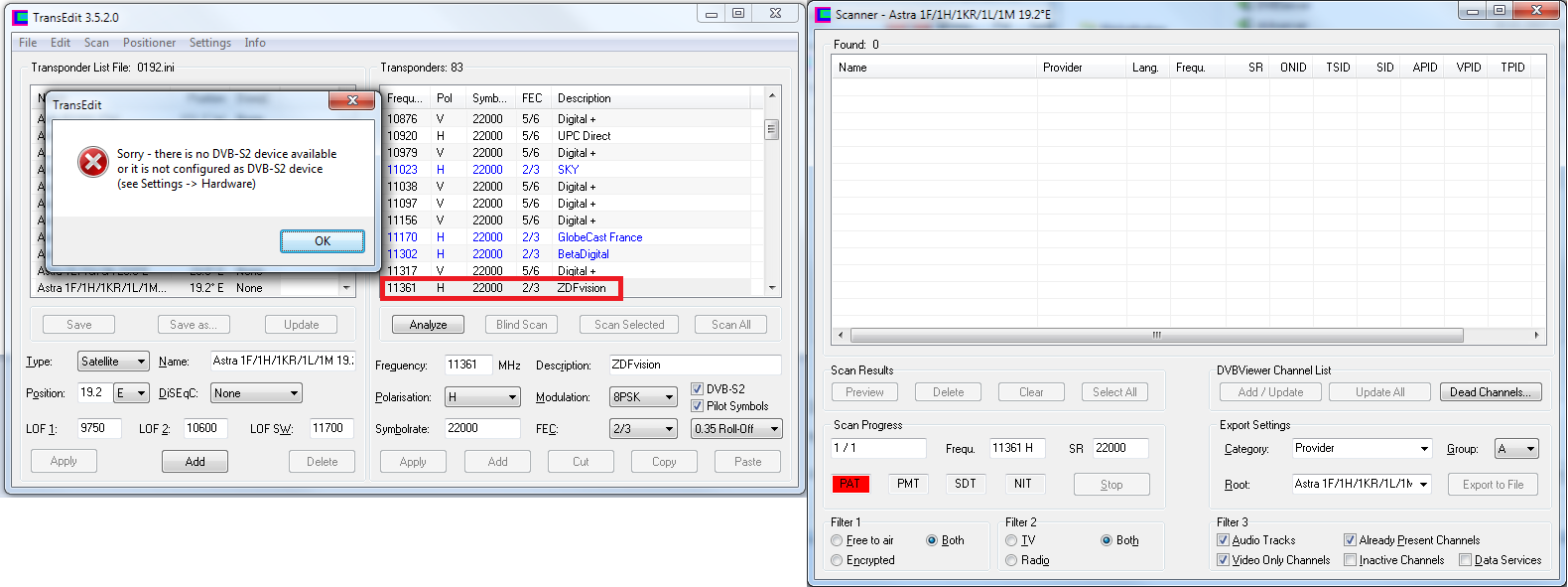The width and height of the screenshot is (1568, 587).
Task: Select the Encrypted radio button
Action: click(837, 560)
